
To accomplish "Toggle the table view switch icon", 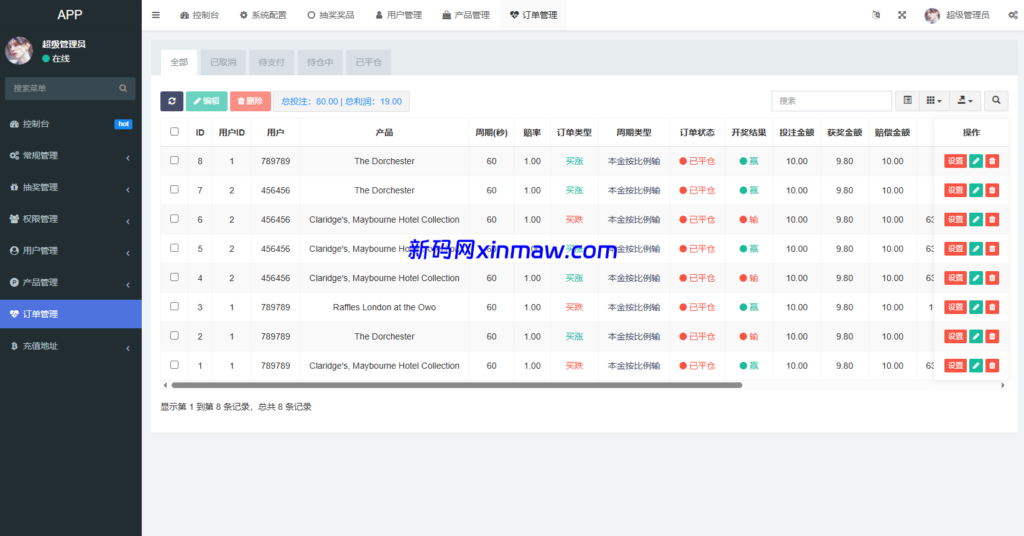I will (907, 101).
